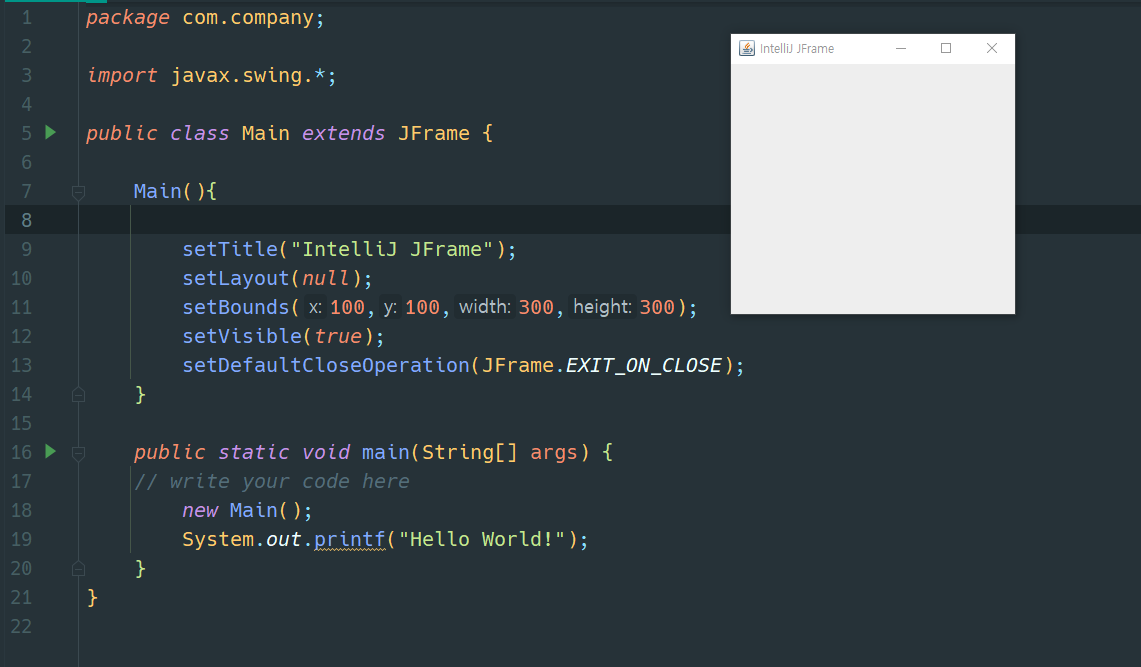Click 'setLayout' method call on line 10

[236, 278]
